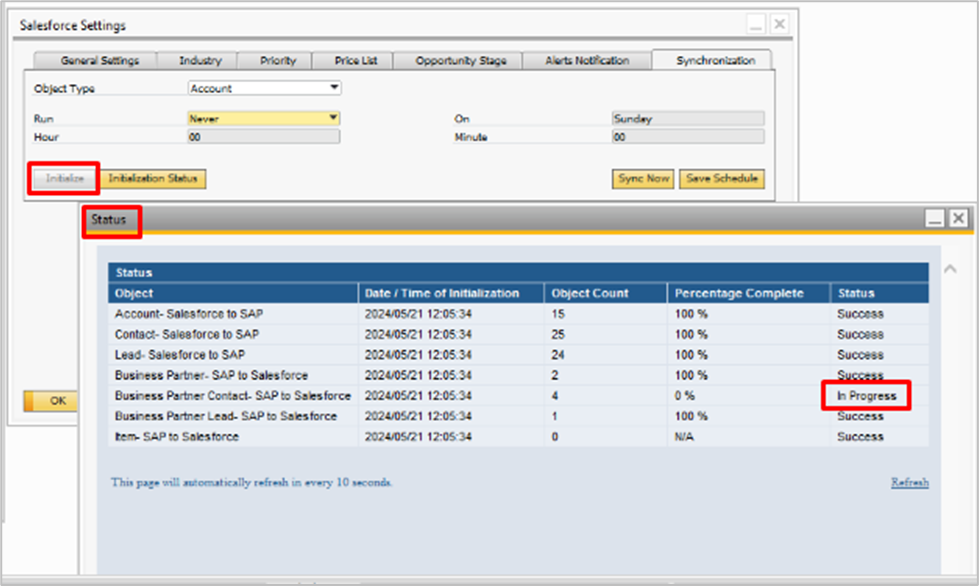Click the On day field showing Sunday
979x586 pixels.
coord(687,118)
